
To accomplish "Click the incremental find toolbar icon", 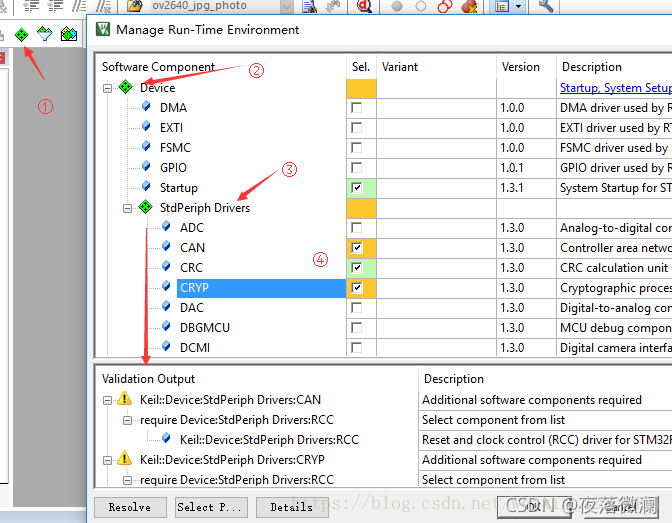I will point(333,6).
